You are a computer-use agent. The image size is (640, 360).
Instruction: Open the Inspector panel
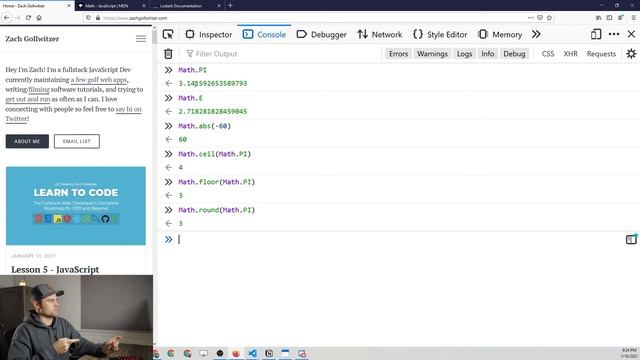point(209,34)
